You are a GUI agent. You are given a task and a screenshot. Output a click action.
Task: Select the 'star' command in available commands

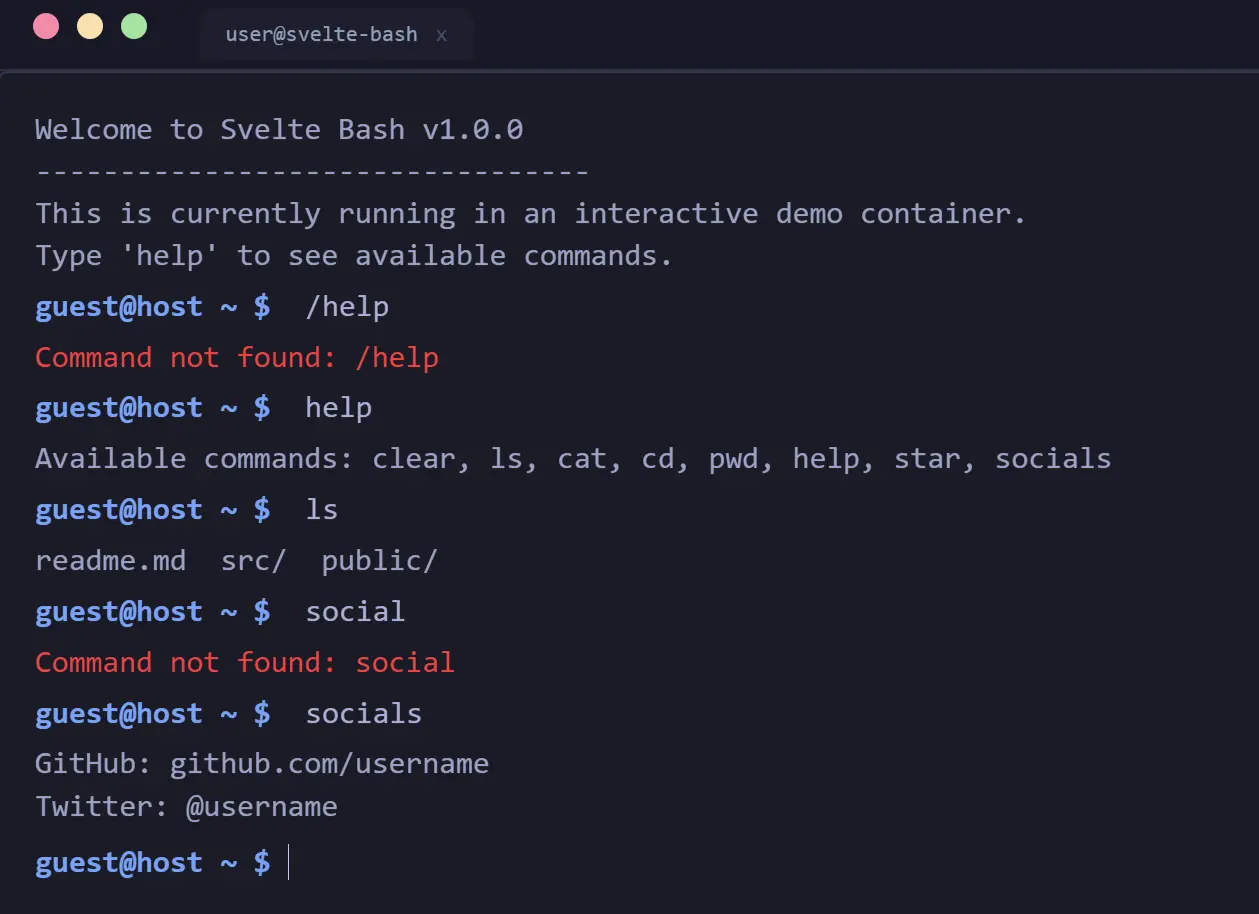[928, 458]
